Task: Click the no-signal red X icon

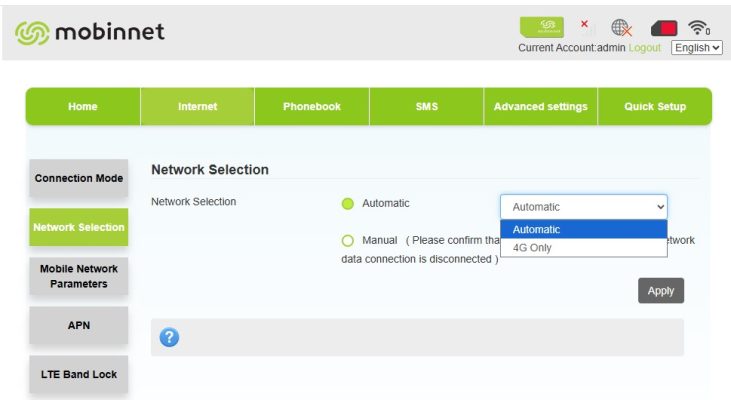Action: tap(585, 27)
